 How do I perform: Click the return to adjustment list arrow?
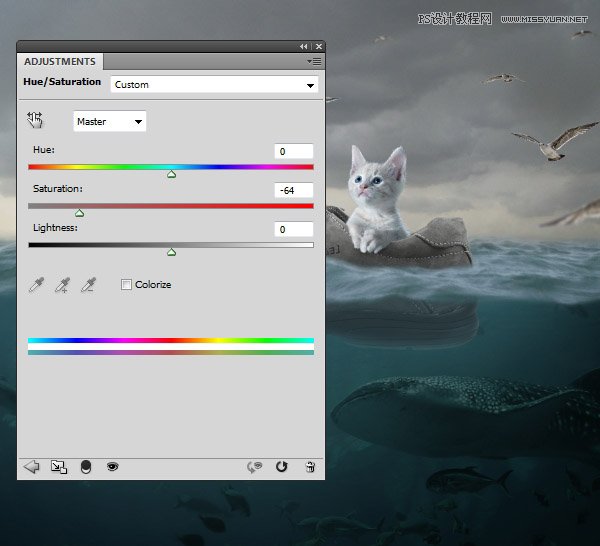(x=31, y=466)
